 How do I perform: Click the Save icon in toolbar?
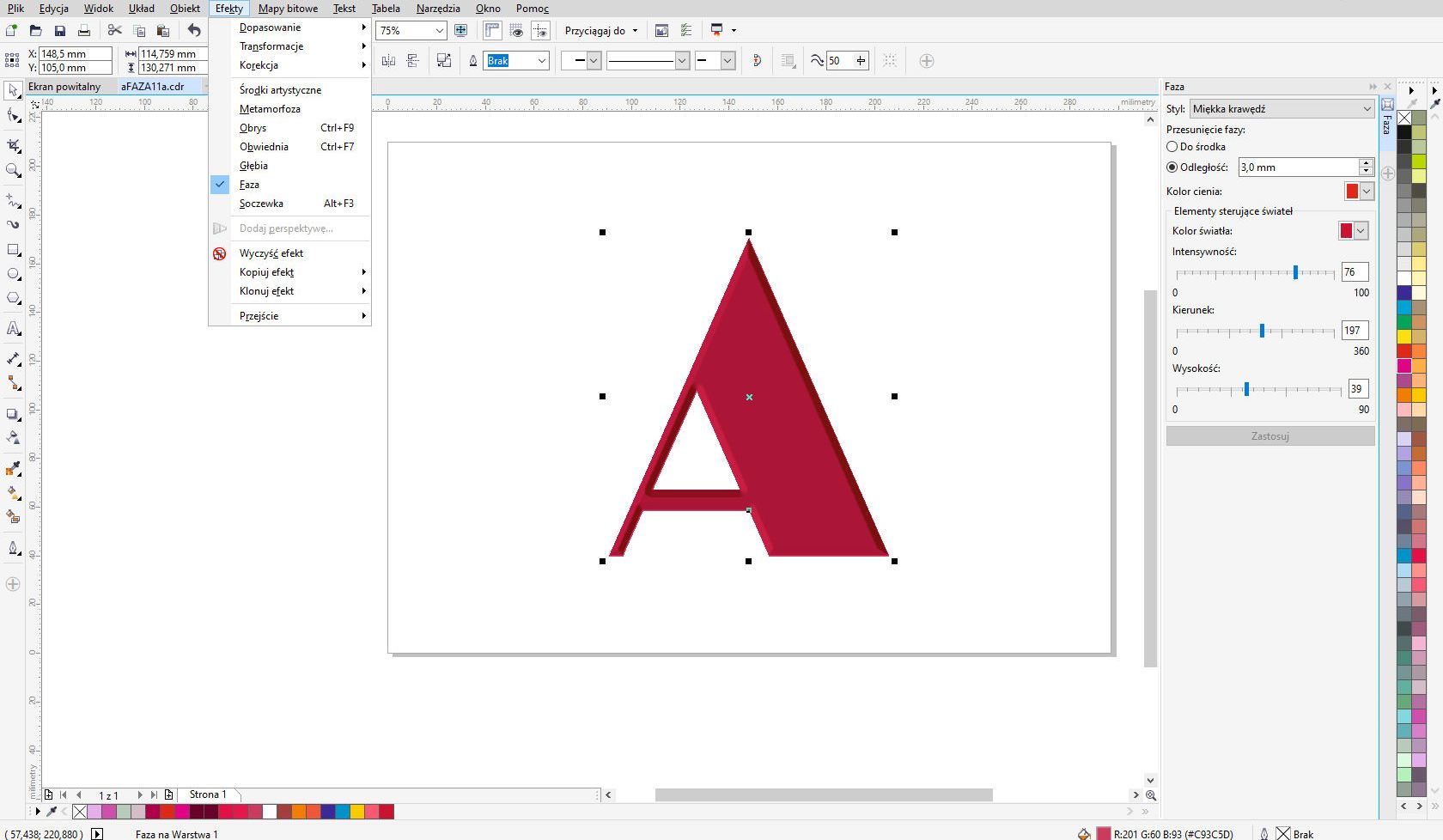point(60,31)
